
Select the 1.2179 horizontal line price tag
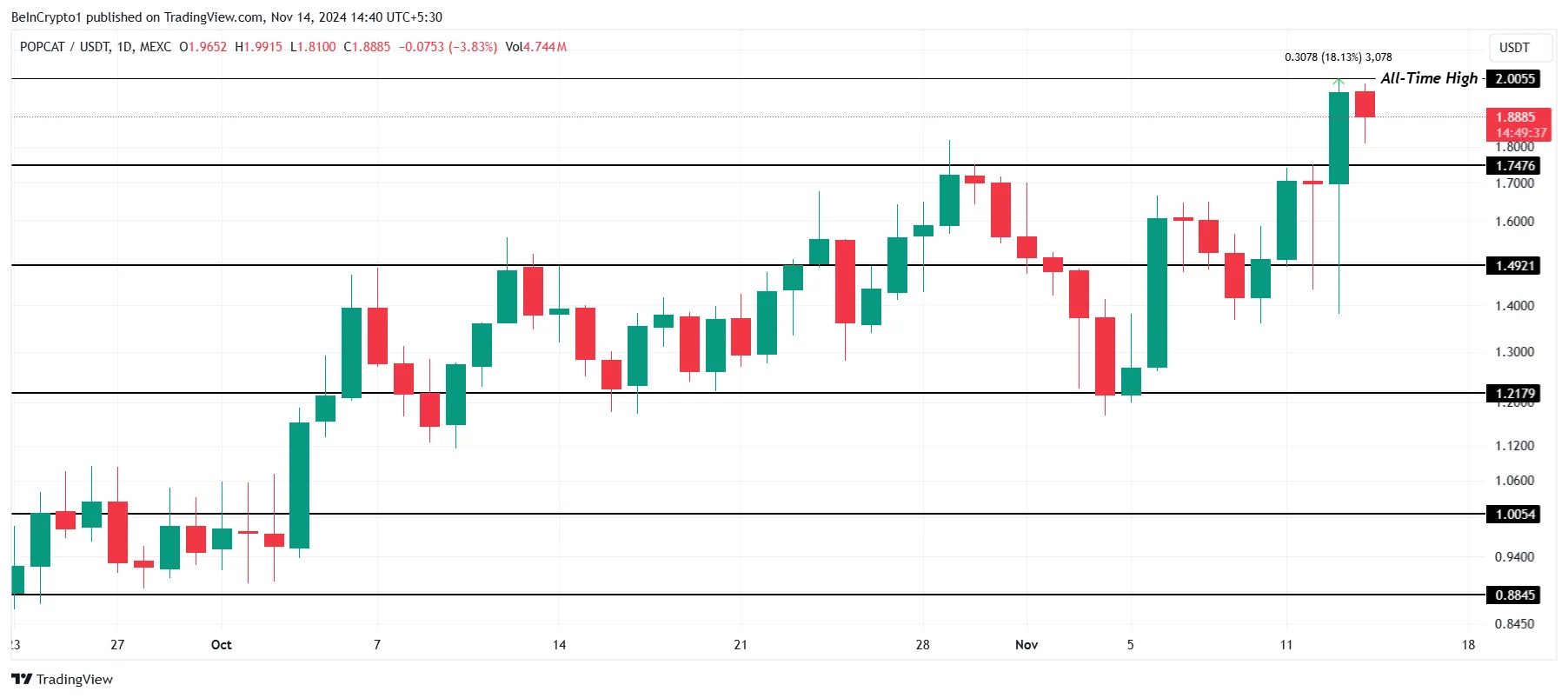coord(1514,393)
